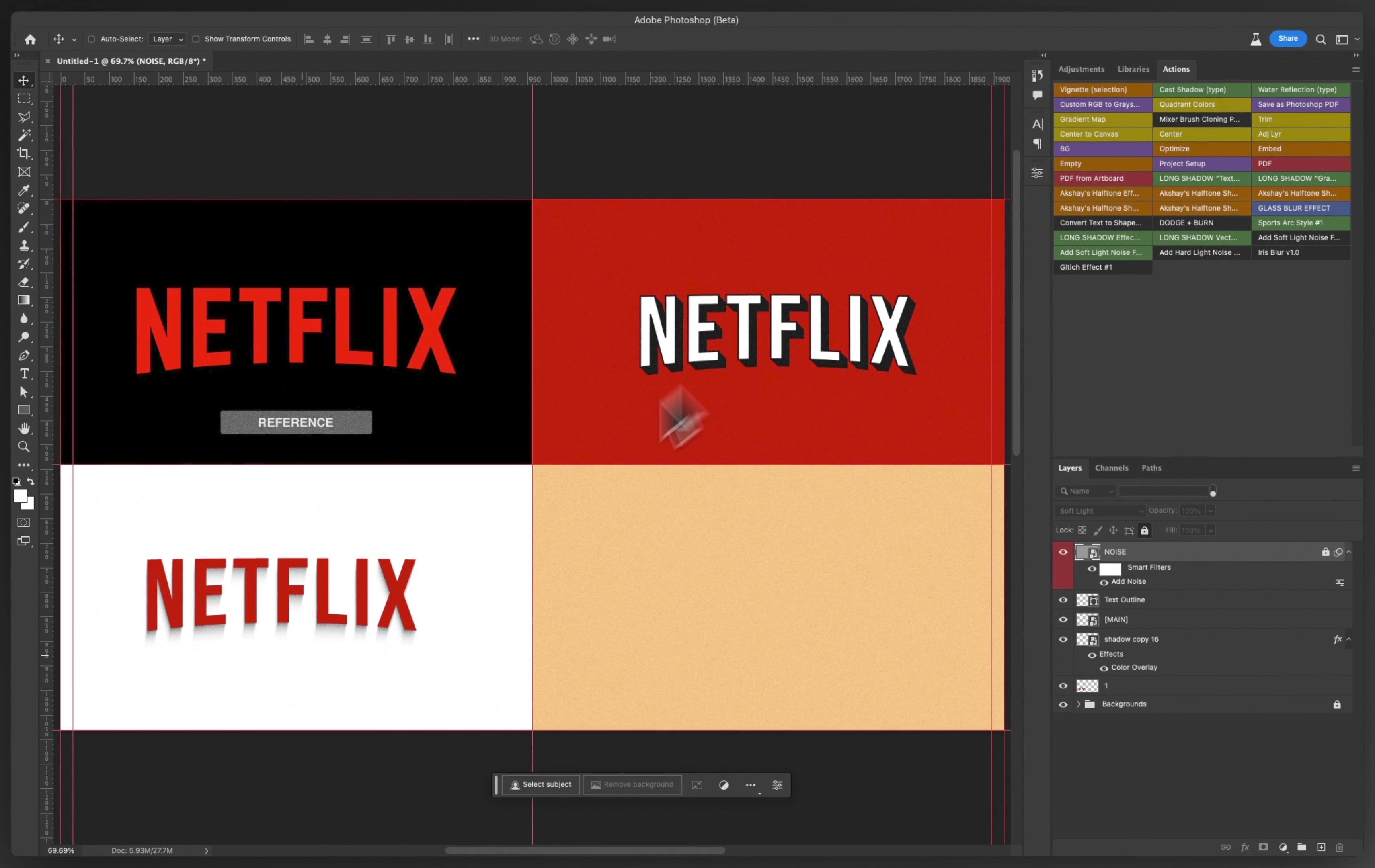1375x868 pixels.
Task: Select the History Brush tool
Action: [x=24, y=264]
